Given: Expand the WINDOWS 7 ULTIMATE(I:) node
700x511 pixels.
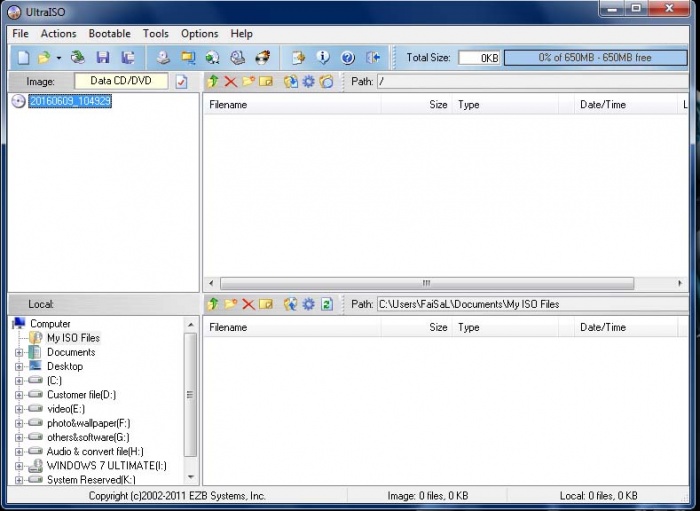Looking at the screenshot, I should (19, 466).
